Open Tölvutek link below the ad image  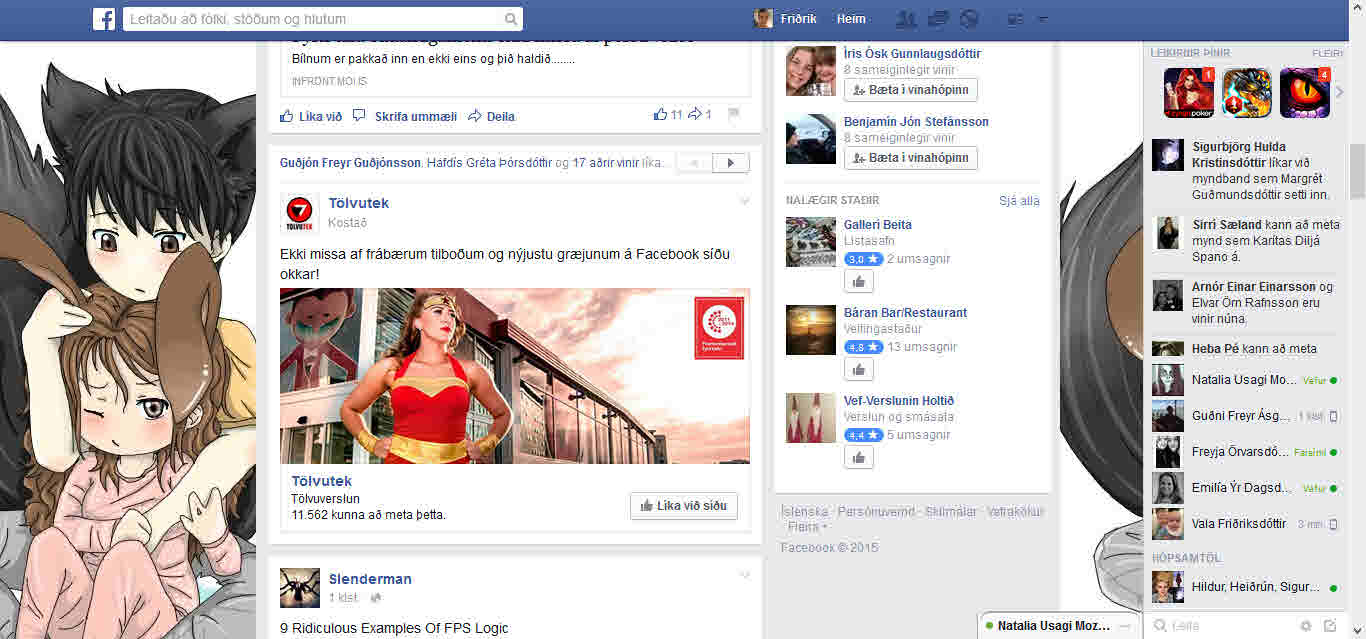tap(322, 481)
